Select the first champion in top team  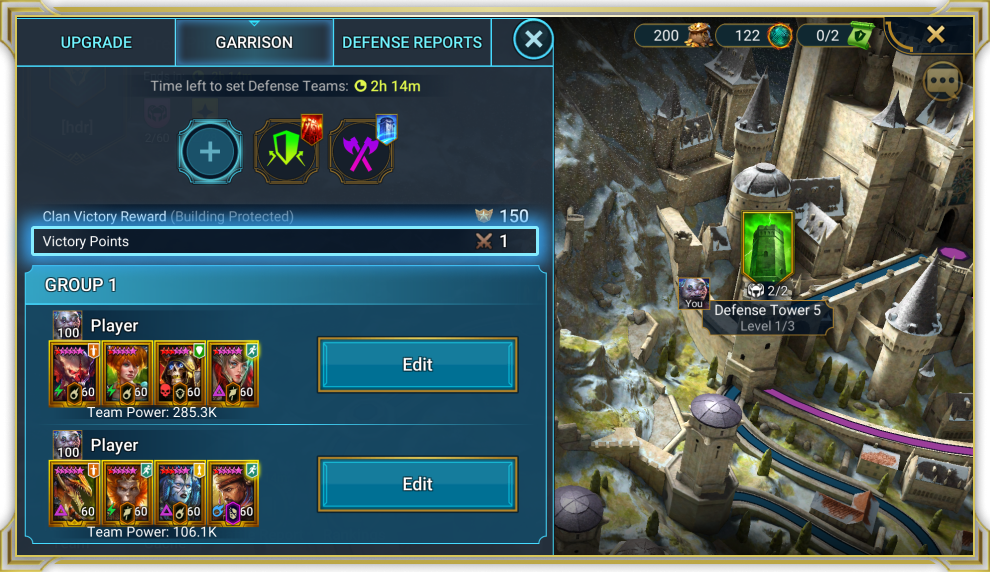75,373
